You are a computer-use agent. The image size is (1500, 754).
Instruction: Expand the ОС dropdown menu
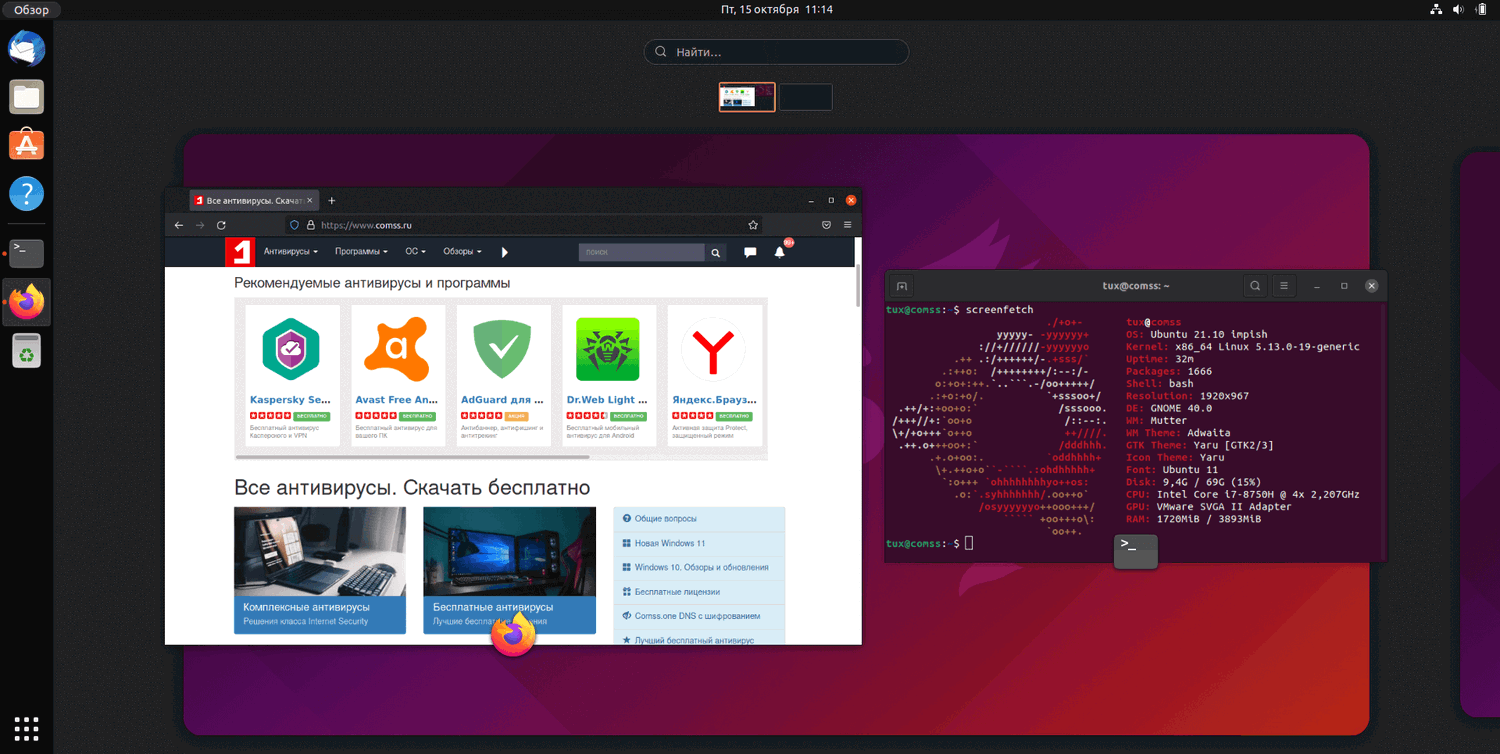tap(415, 252)
